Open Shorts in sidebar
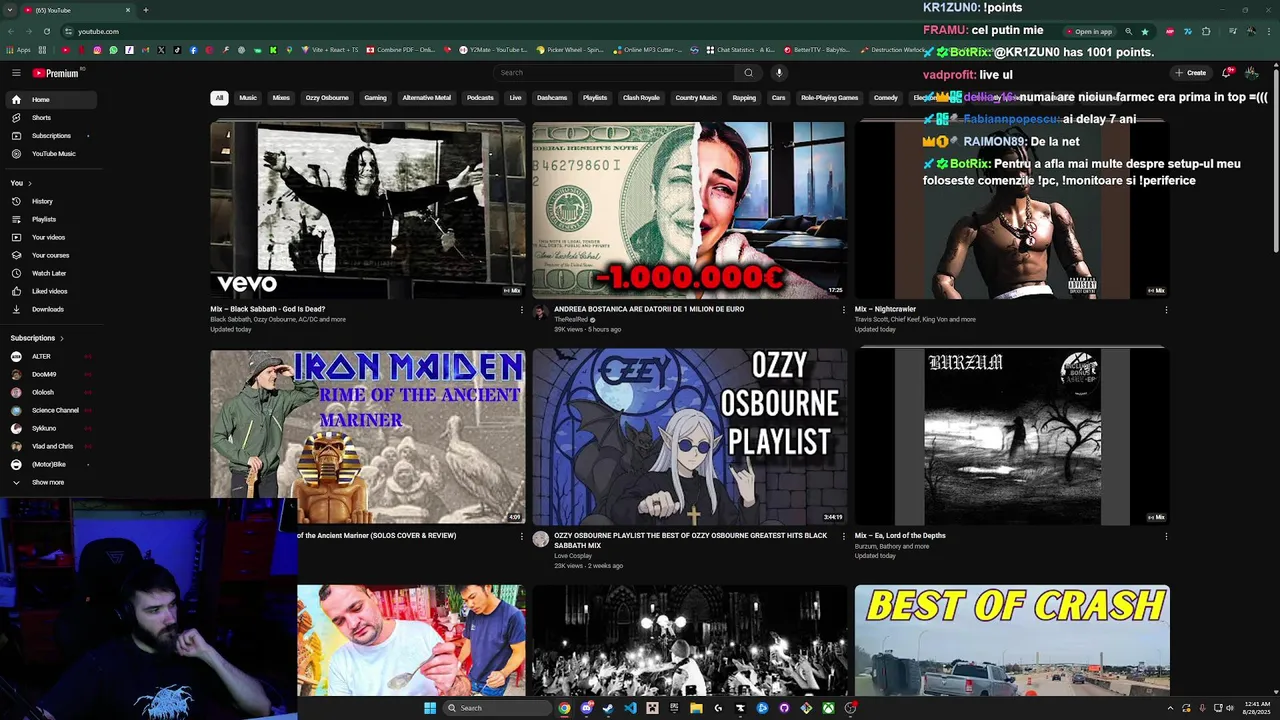 pyautogui.click(x=49, y=118)
